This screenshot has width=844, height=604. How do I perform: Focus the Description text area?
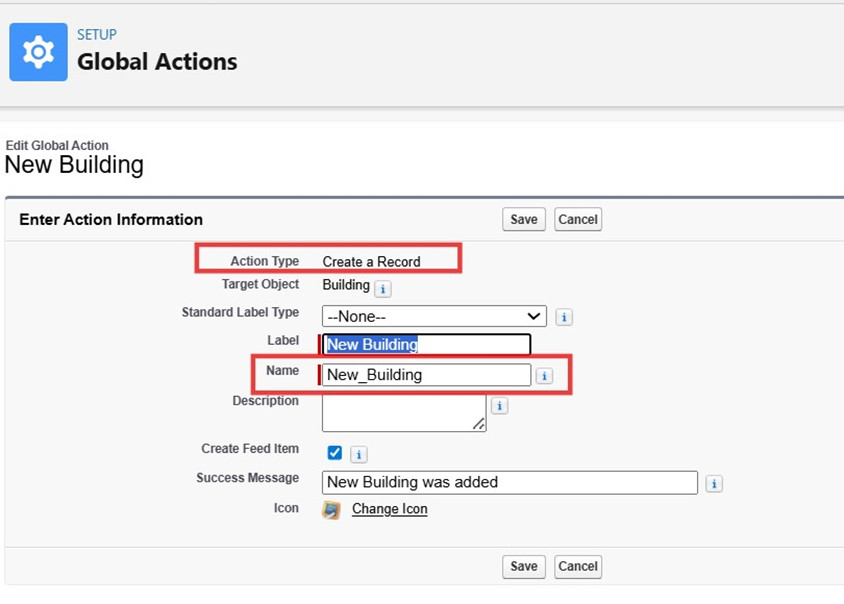(x=402, y=411)
